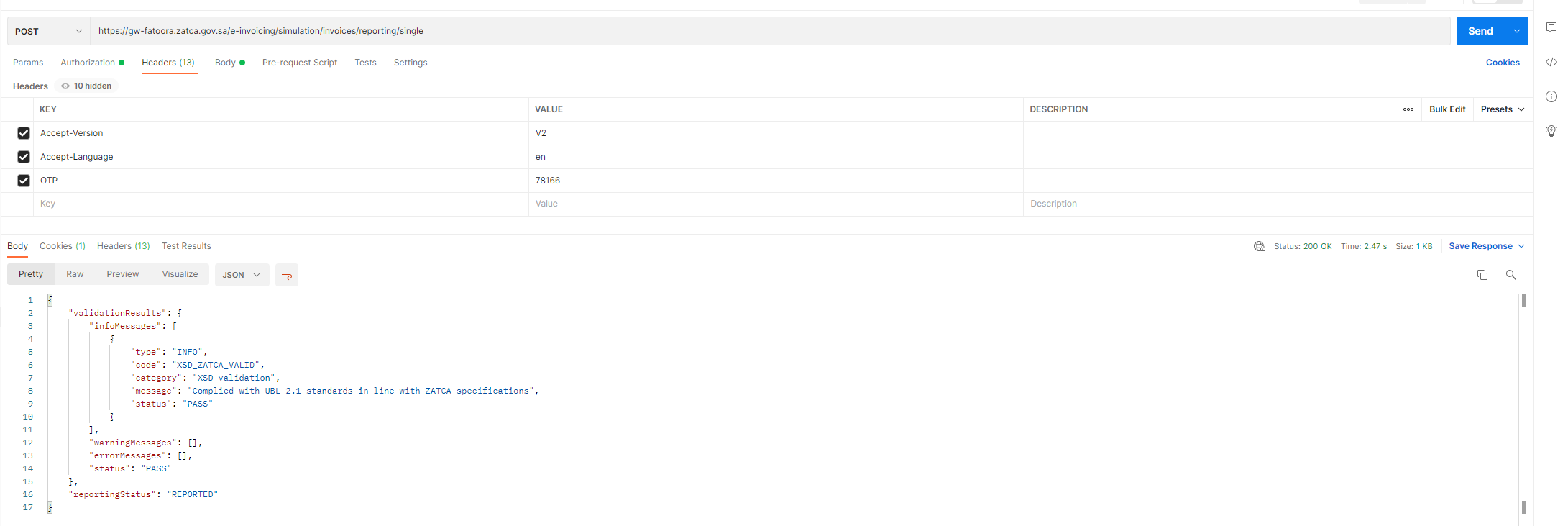Search within the response body

click(1510, 275)
